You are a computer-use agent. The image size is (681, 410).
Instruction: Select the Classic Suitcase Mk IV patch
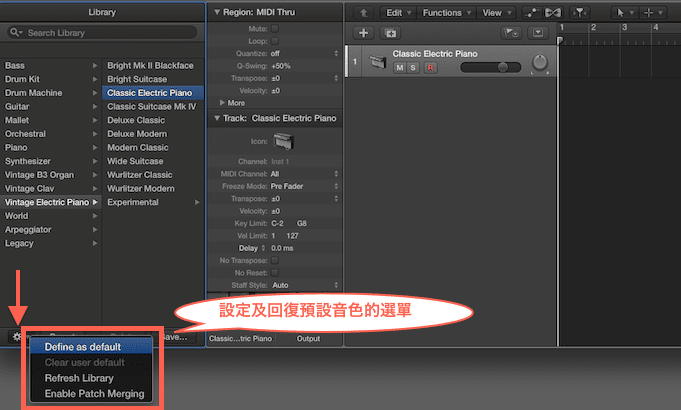coord(153,106)
